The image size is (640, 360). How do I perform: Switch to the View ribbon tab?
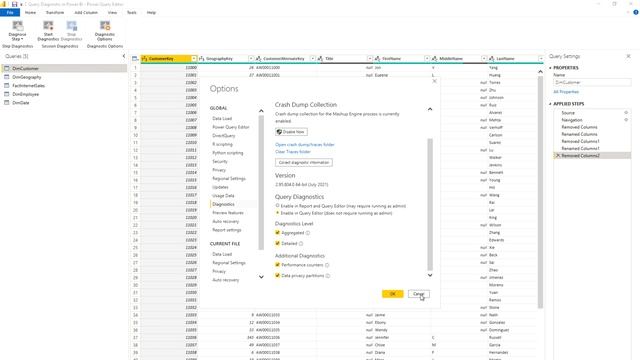(x=112, y=13)
